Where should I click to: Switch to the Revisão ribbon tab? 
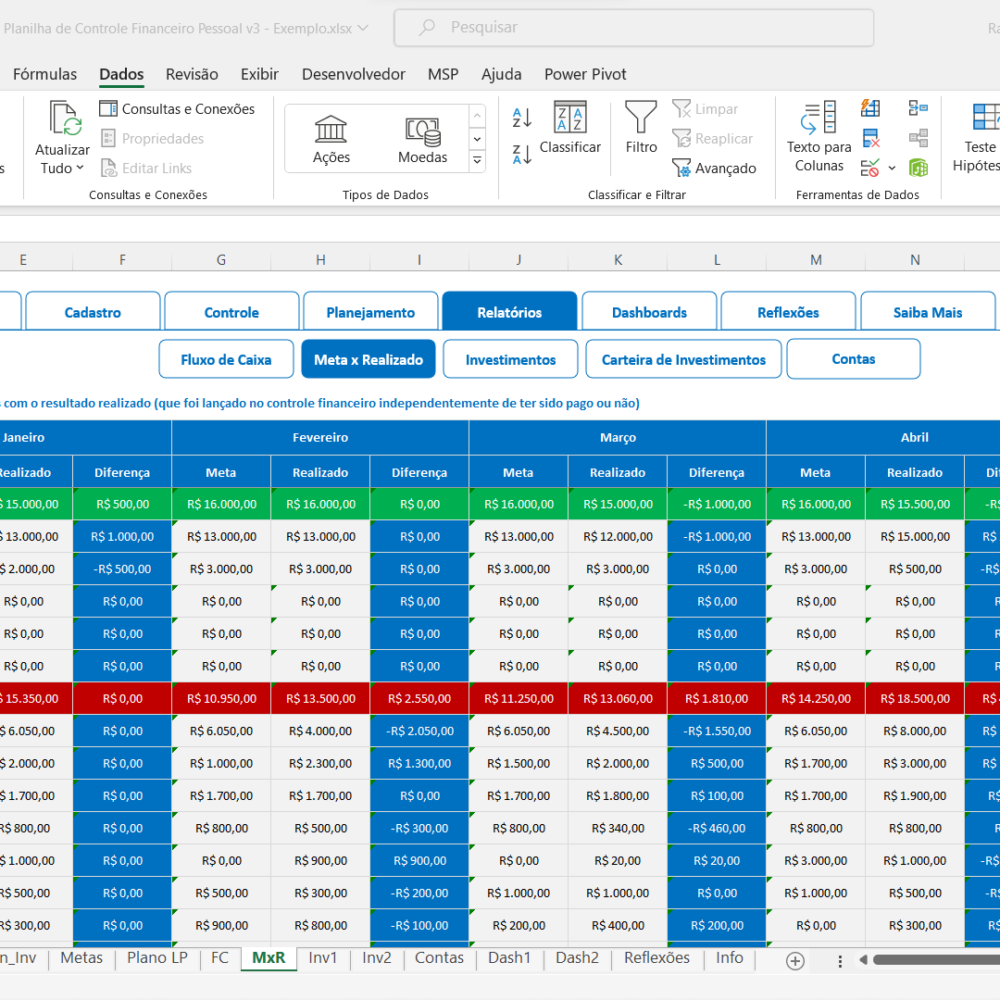192,74
